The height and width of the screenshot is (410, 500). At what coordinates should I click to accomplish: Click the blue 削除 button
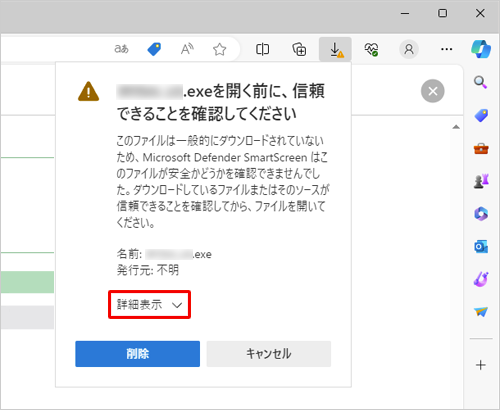point(137,354)
